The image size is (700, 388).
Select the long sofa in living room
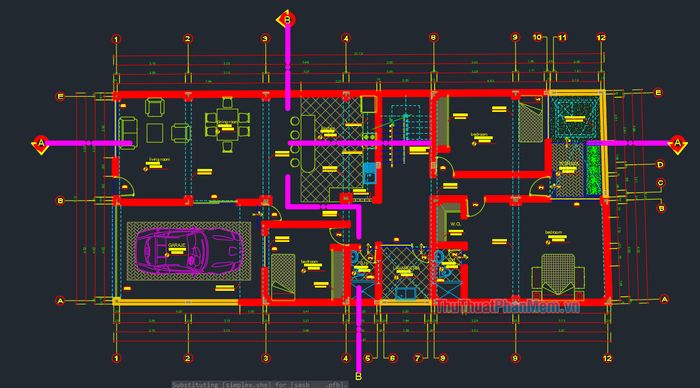point(128,133)
